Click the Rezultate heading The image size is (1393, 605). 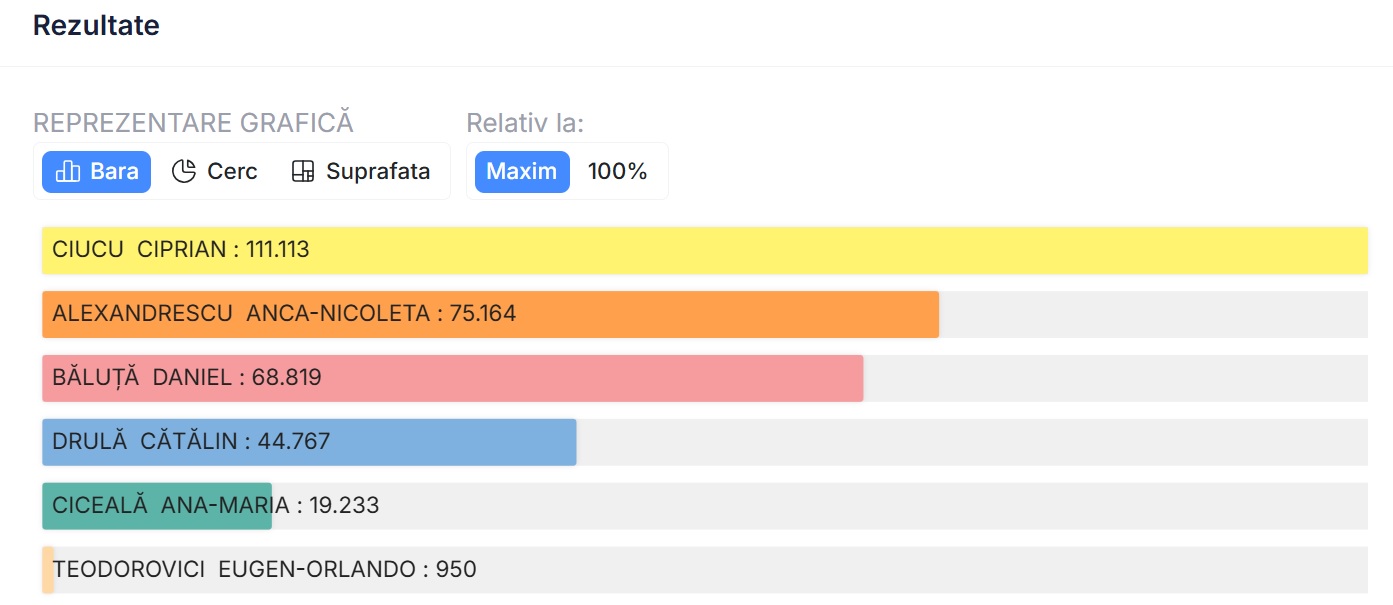point(96,26)
